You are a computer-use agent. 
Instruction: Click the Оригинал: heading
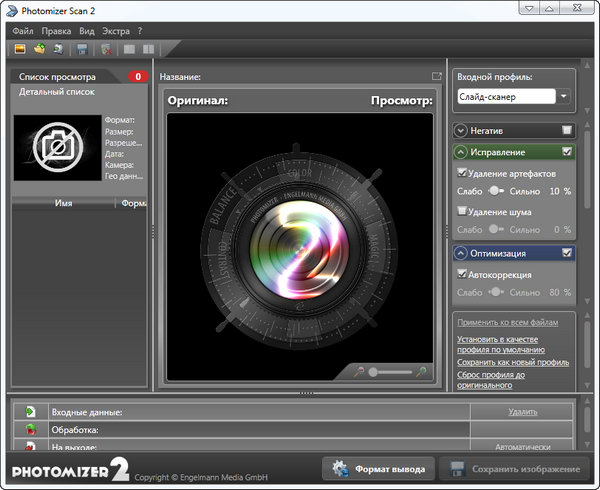pyautogui.click(x=197, y=101)
